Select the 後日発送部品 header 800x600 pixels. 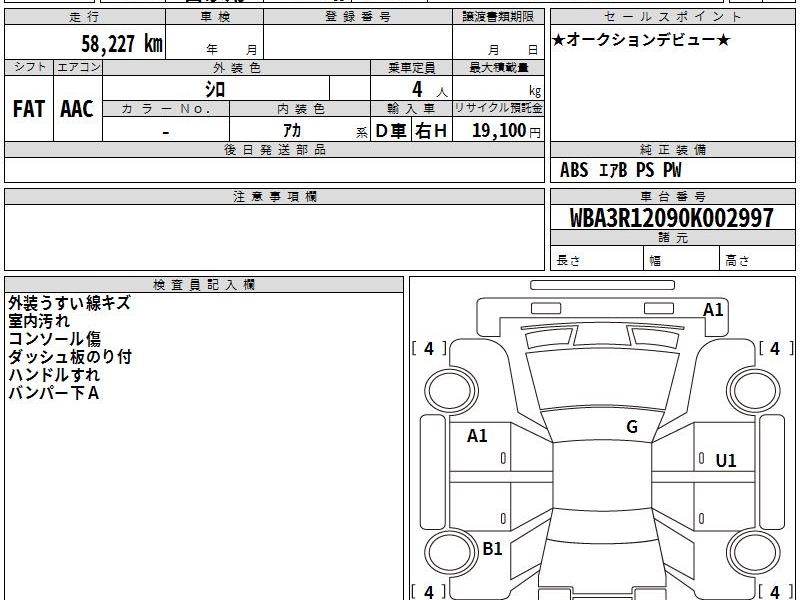pos(274,149)
